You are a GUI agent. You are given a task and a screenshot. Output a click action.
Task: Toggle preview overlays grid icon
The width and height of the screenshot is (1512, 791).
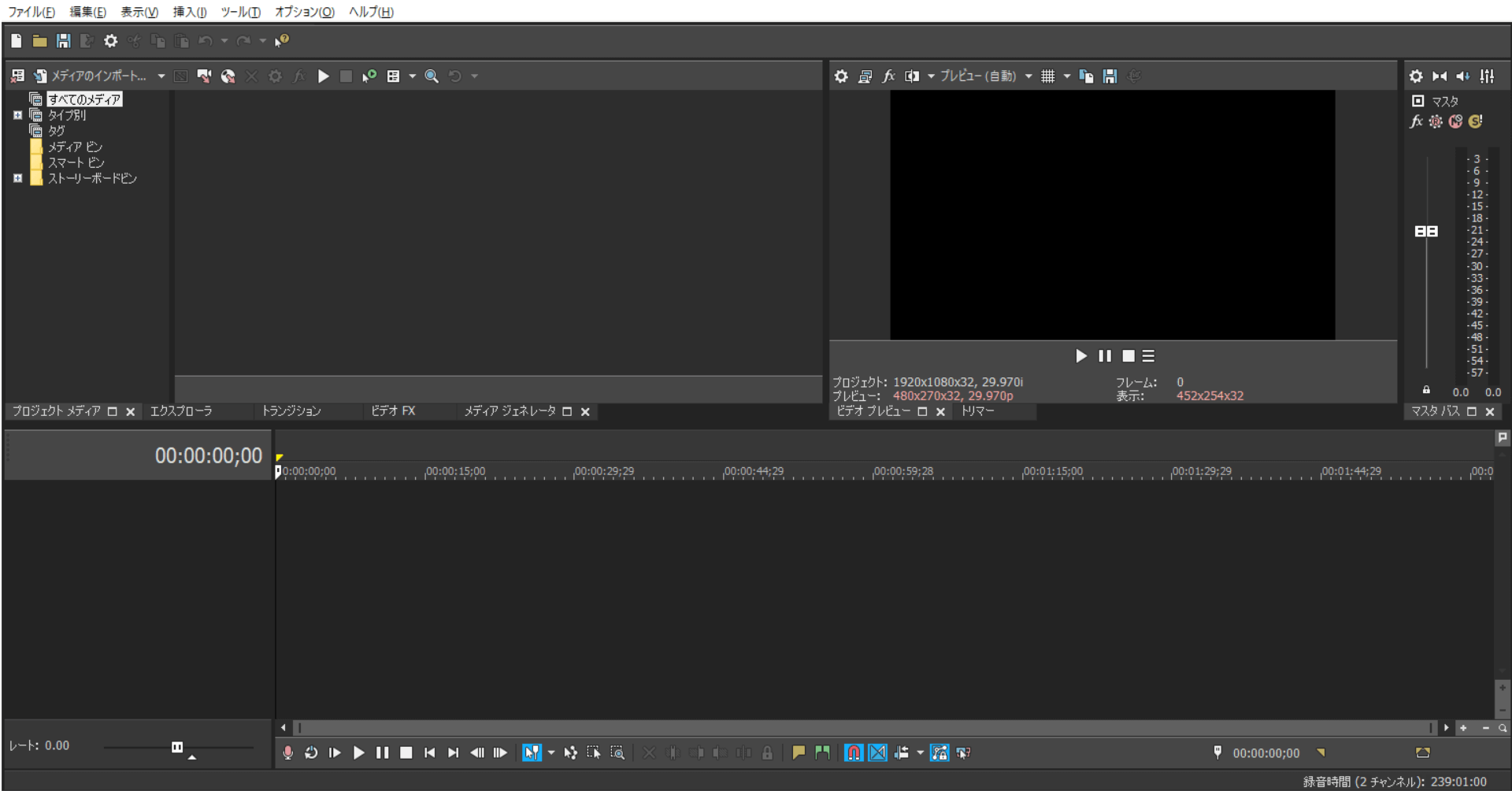click(1047, 76)
